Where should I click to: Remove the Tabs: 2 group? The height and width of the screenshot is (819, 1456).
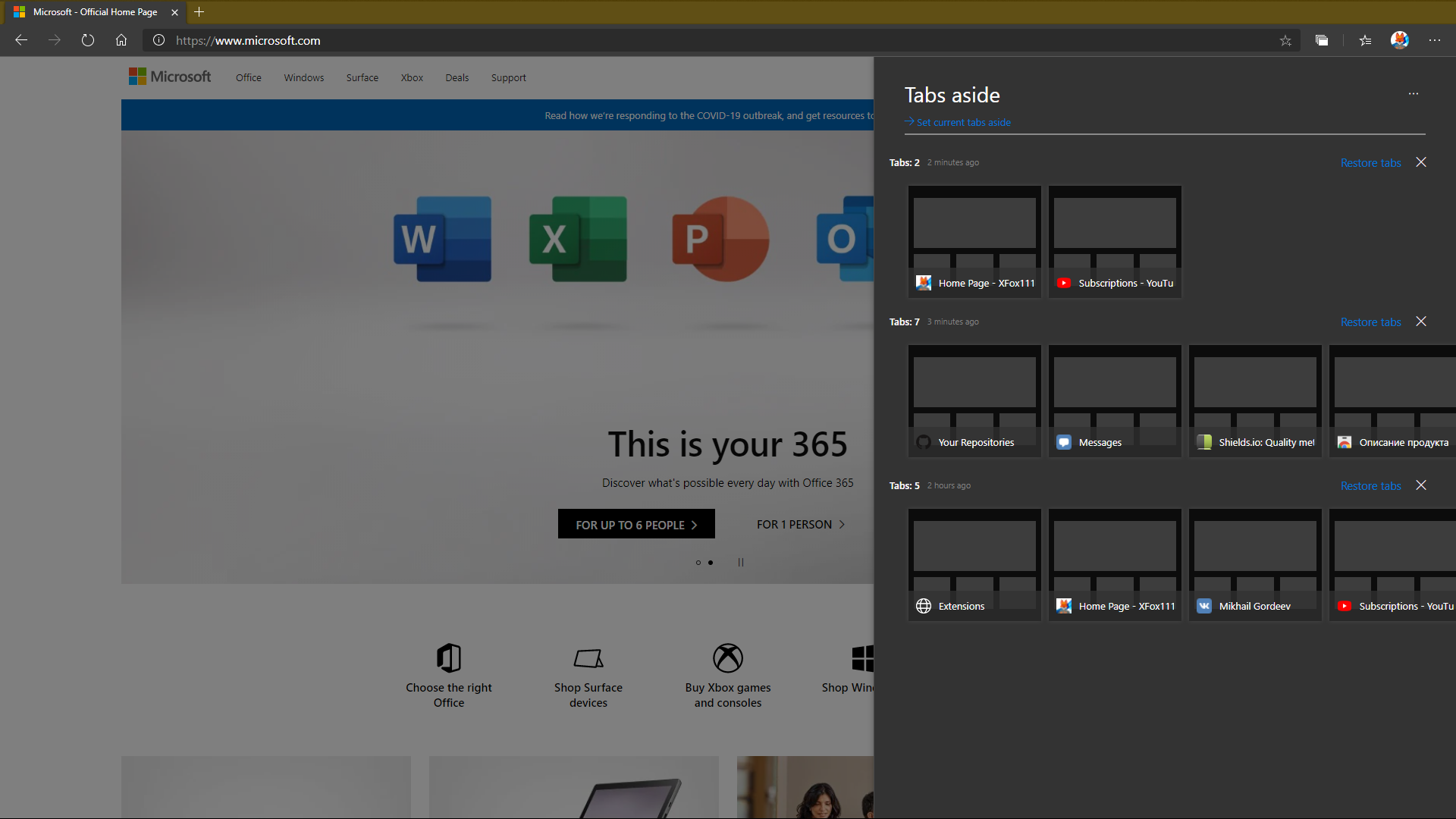[1421, 162]
